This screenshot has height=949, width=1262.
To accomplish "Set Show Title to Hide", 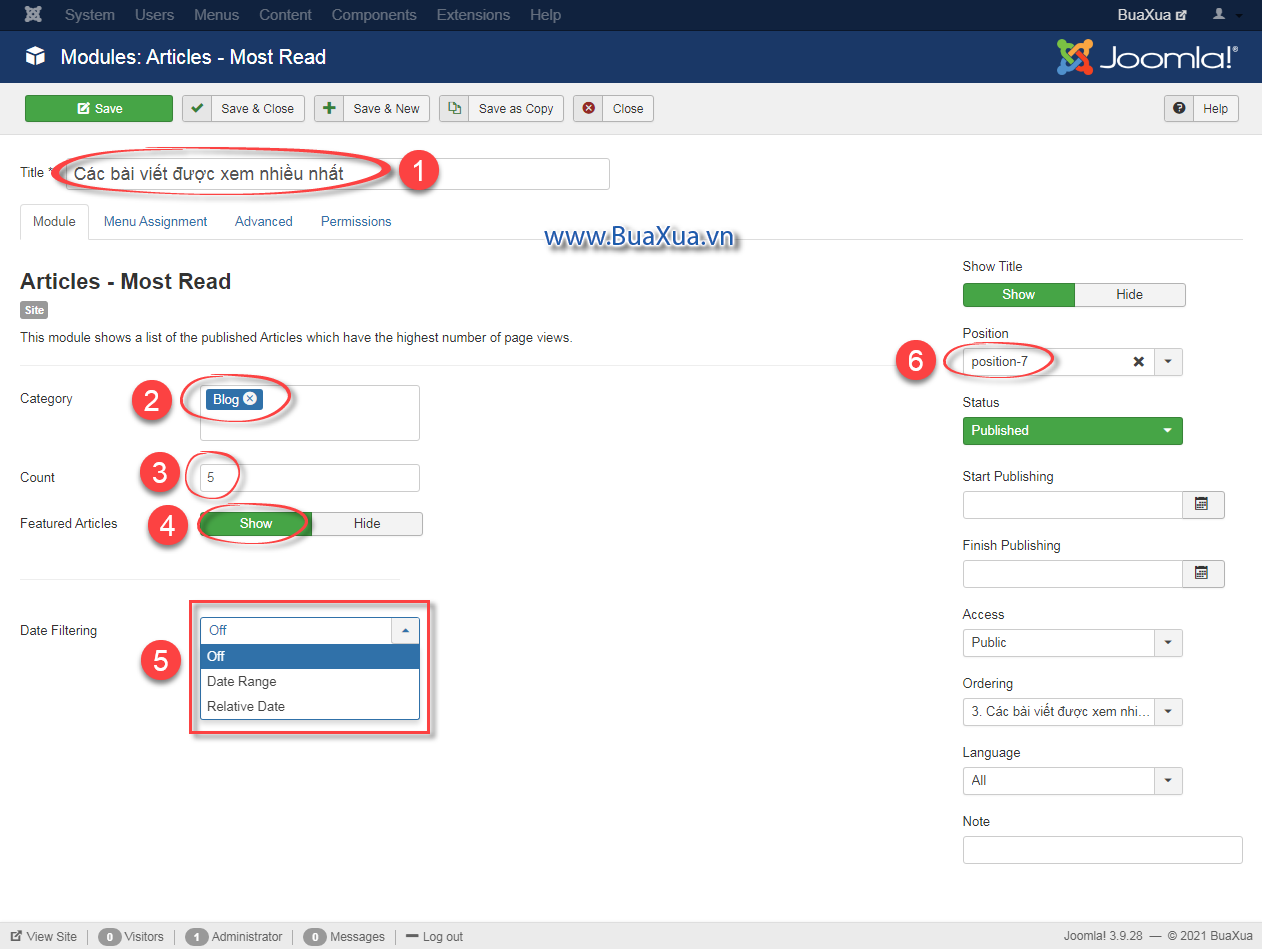I will (x=1130, y=294).
